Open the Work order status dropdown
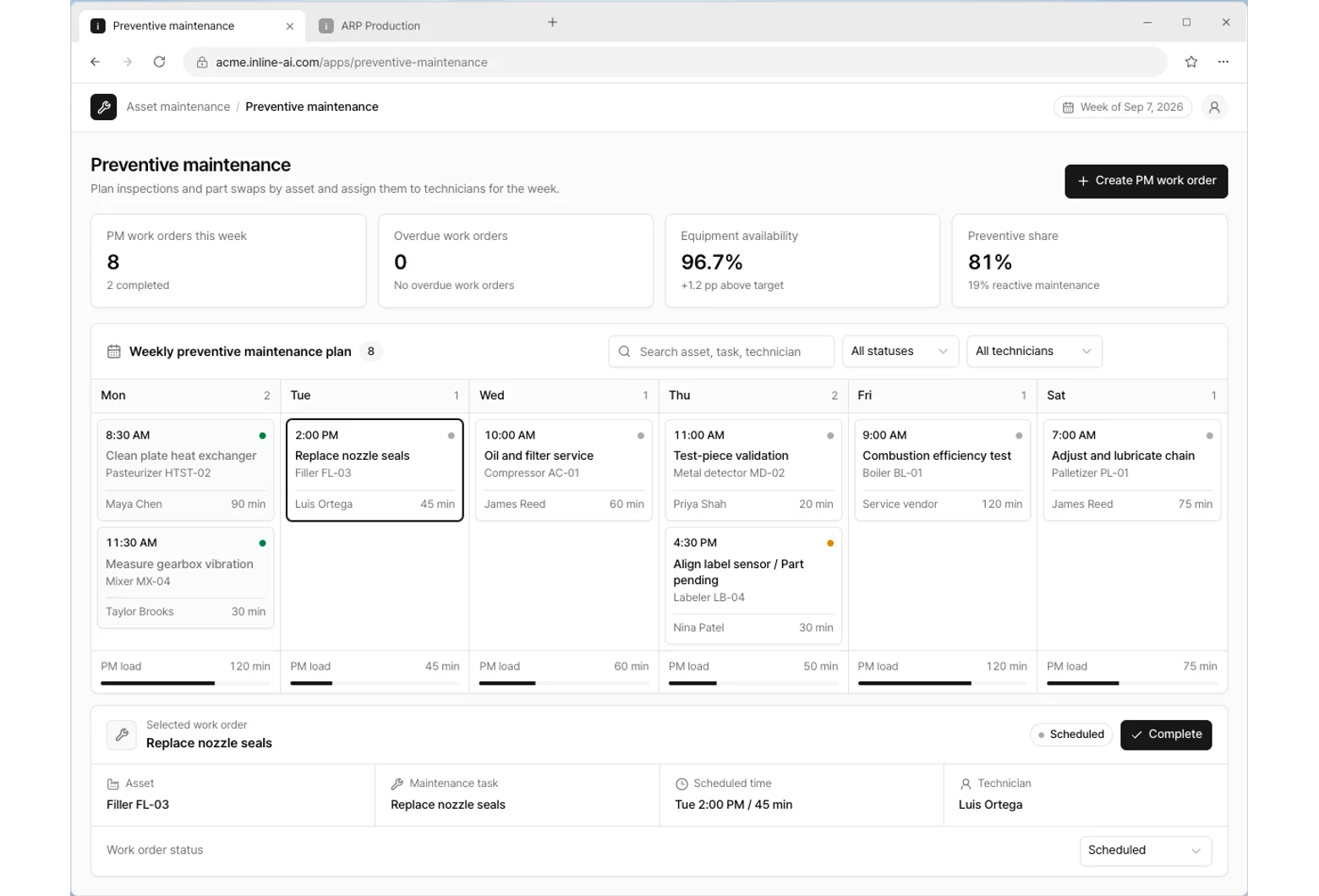 pos(1146,850)
